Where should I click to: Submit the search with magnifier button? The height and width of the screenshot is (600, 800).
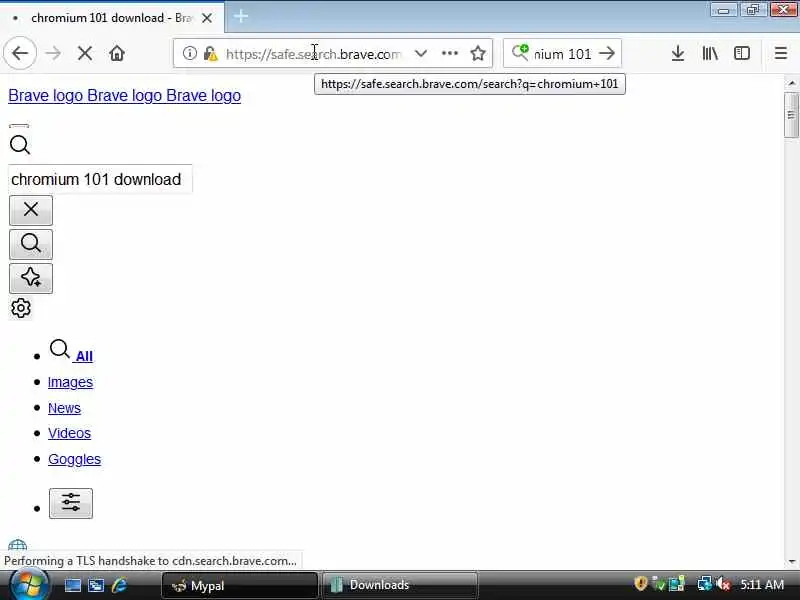coord(31,244)
